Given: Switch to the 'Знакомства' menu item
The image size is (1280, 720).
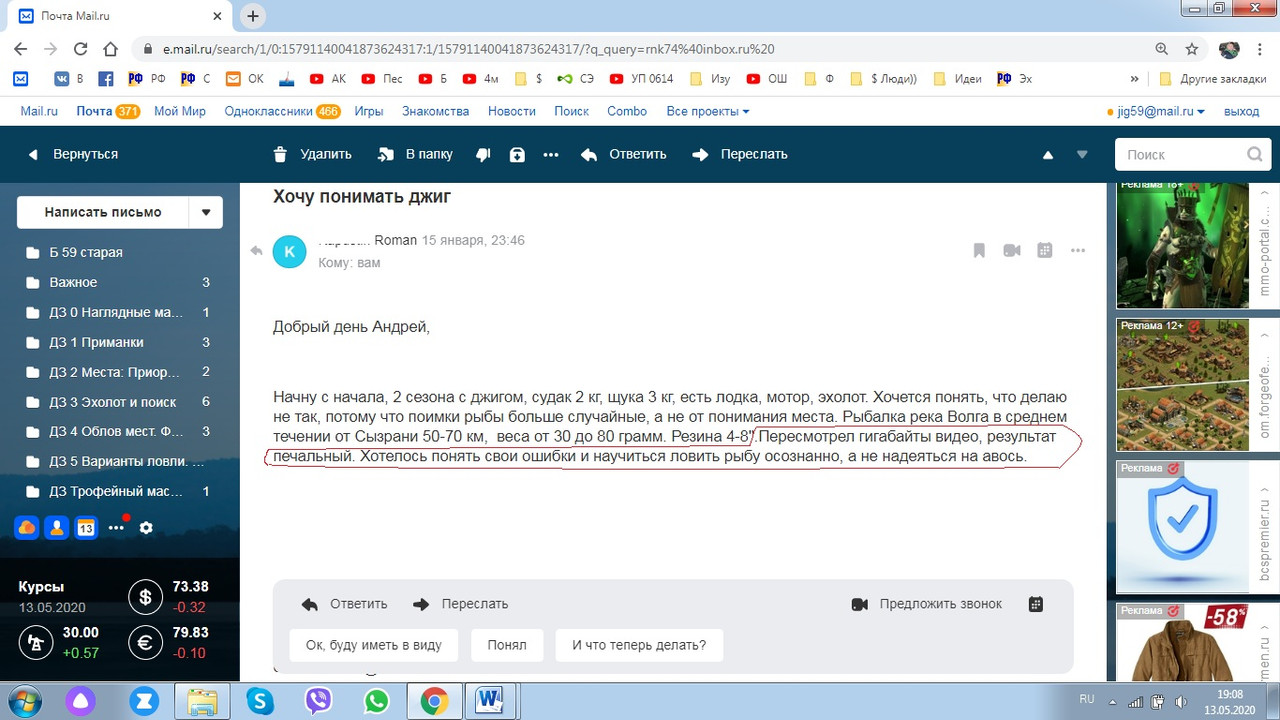Looking at the screenshot, I should click(435, 111).
